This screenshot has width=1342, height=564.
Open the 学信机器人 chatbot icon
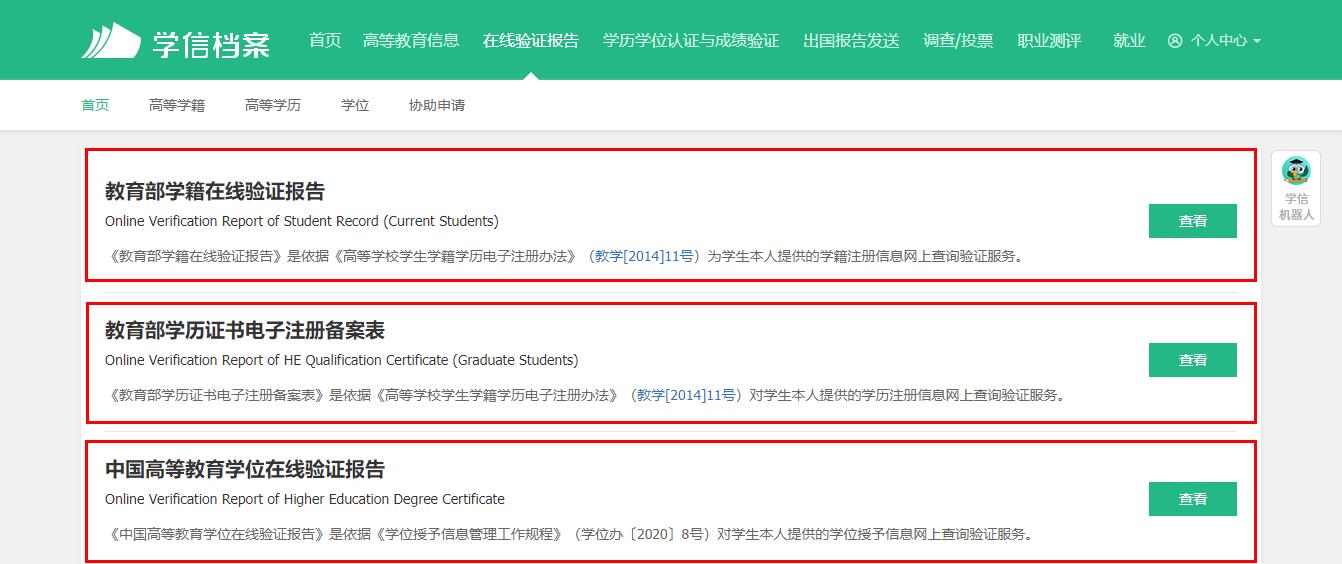(x=1295, y=172)
